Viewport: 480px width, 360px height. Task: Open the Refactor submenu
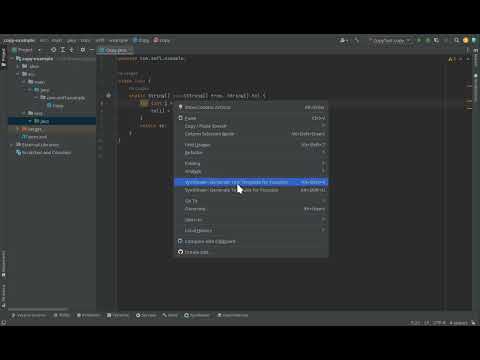pyautogui.click(x=251, y=153)
